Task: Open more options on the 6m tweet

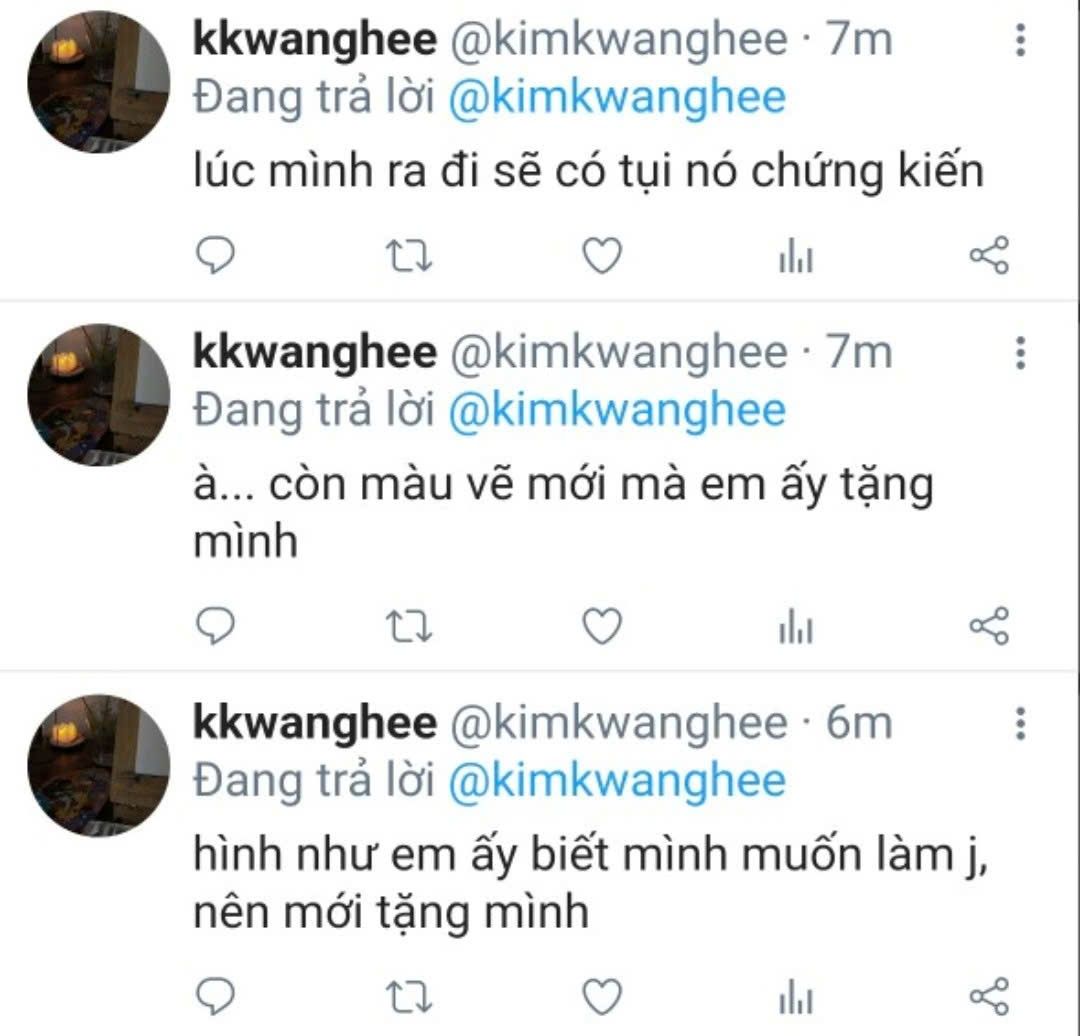Action: 1021,723
